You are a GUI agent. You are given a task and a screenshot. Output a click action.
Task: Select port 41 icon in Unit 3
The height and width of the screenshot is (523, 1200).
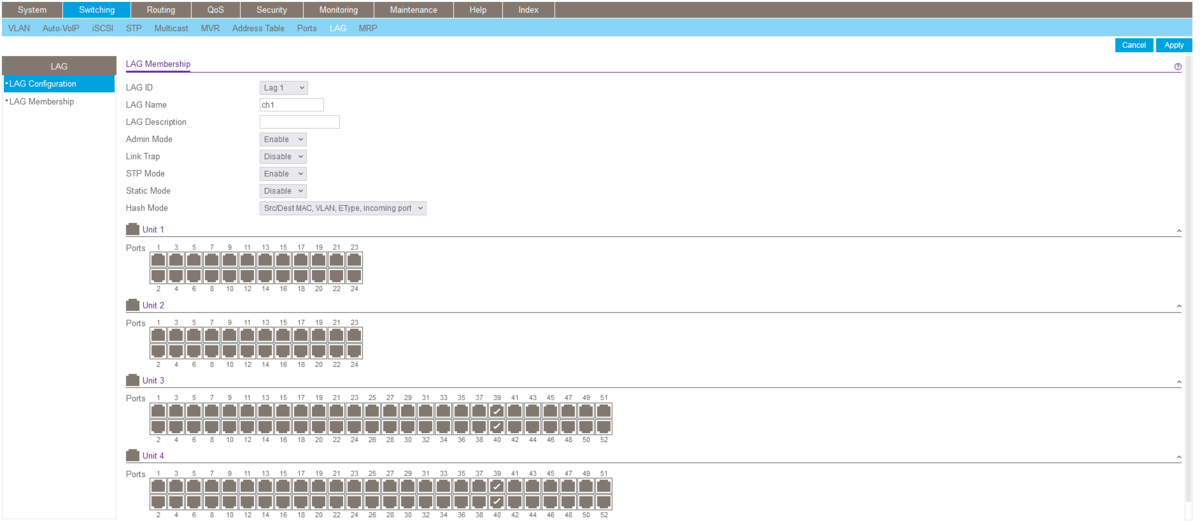[x=514, y=411]
